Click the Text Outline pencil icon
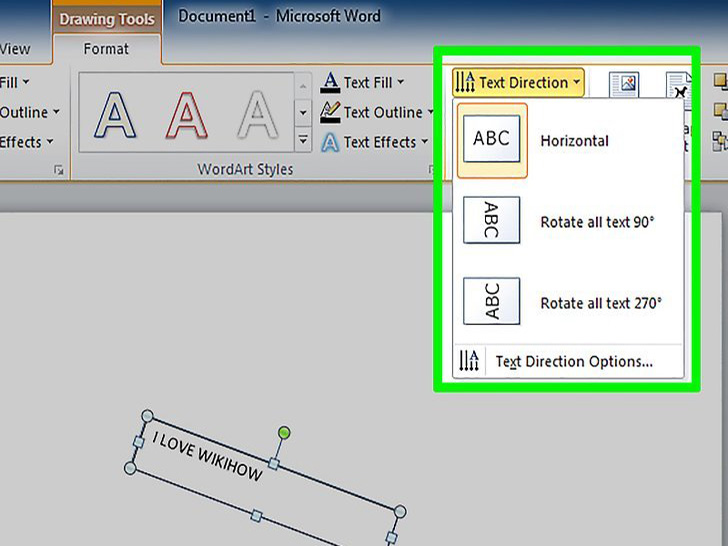 [331, 112]
